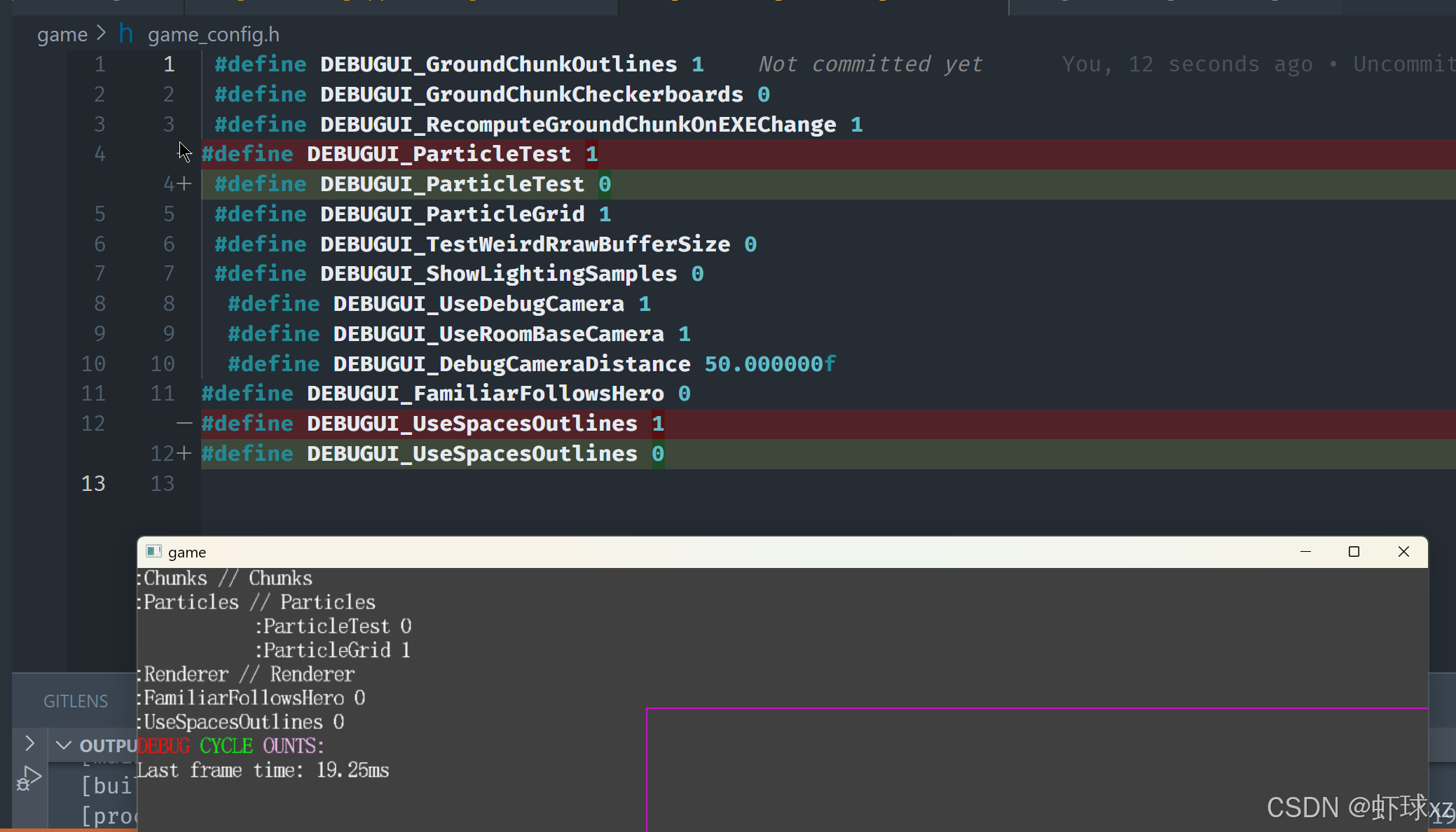Click the plus gutter icon beside line 4
This screenshot has height=832, width=1456.
[184, 183]
